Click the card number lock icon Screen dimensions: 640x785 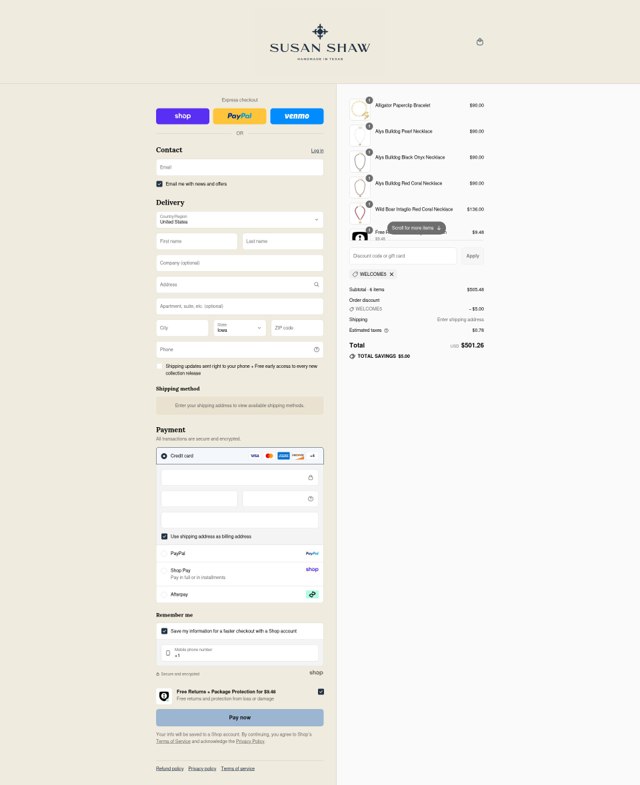click(310, 478)
